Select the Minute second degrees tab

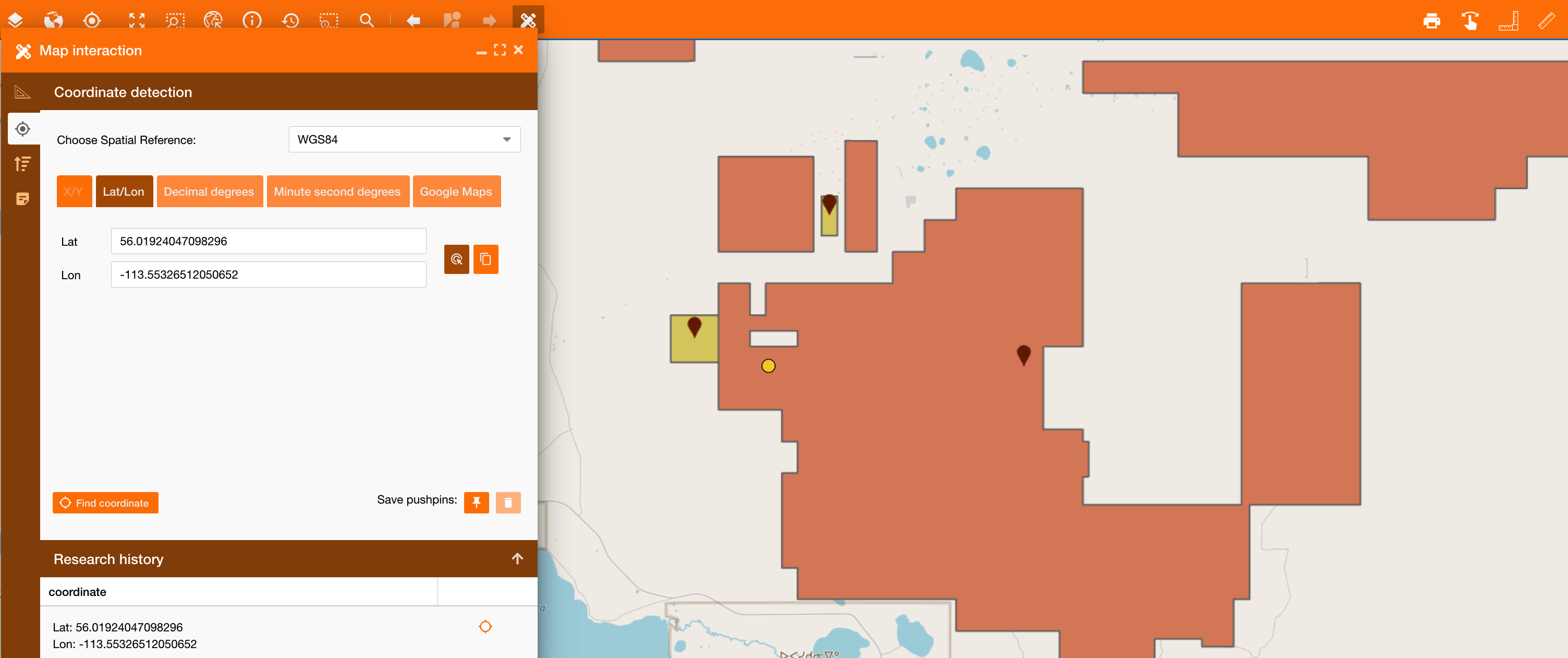tap(338, 192)
